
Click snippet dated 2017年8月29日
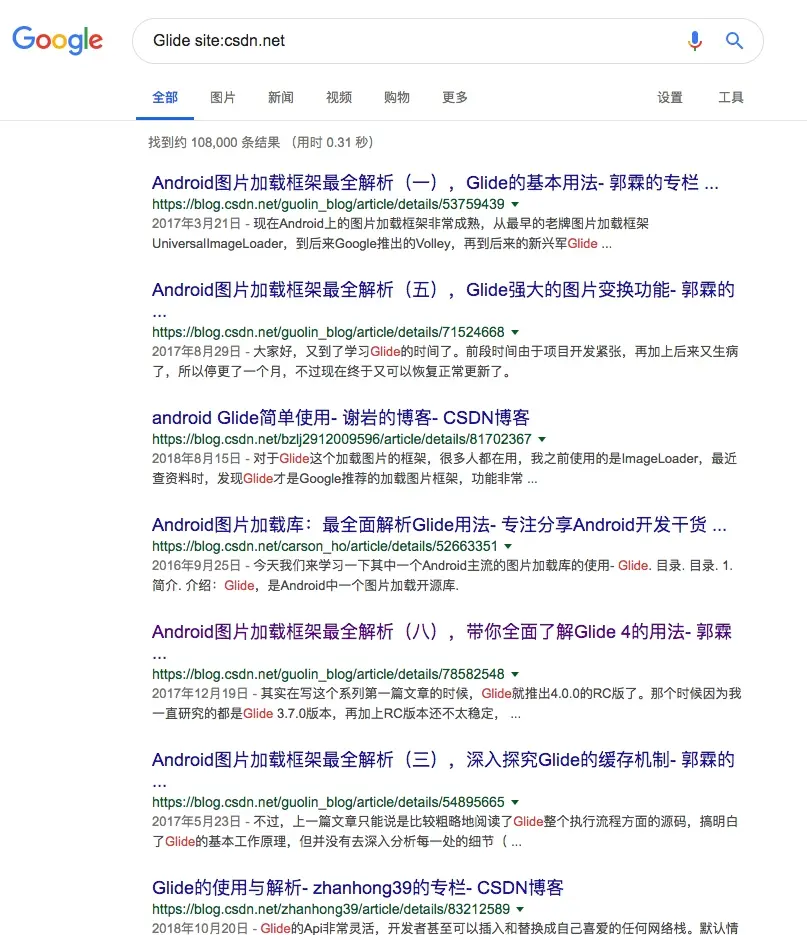click(x=445, y=361)
